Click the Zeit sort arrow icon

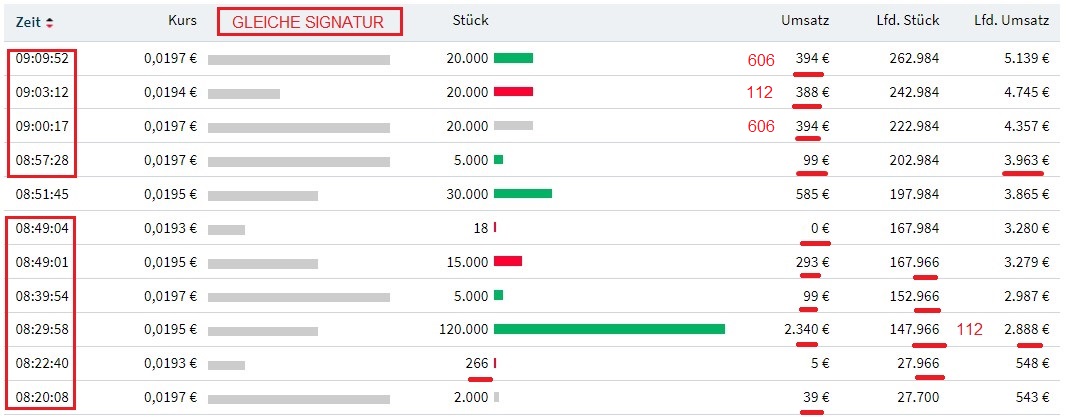[x=50, y=21]
